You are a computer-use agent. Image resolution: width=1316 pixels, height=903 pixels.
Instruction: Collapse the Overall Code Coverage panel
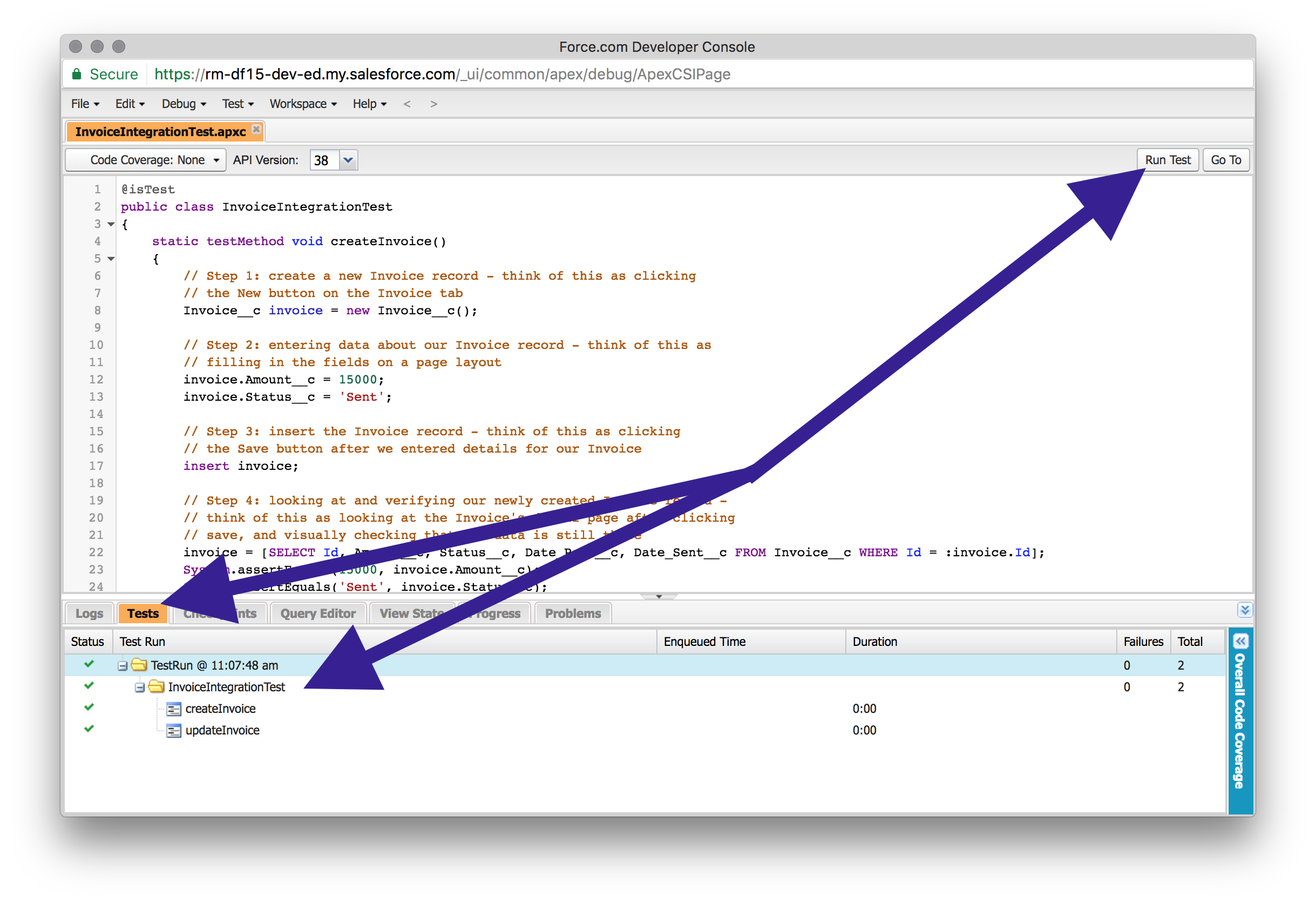click(1240, 641)
